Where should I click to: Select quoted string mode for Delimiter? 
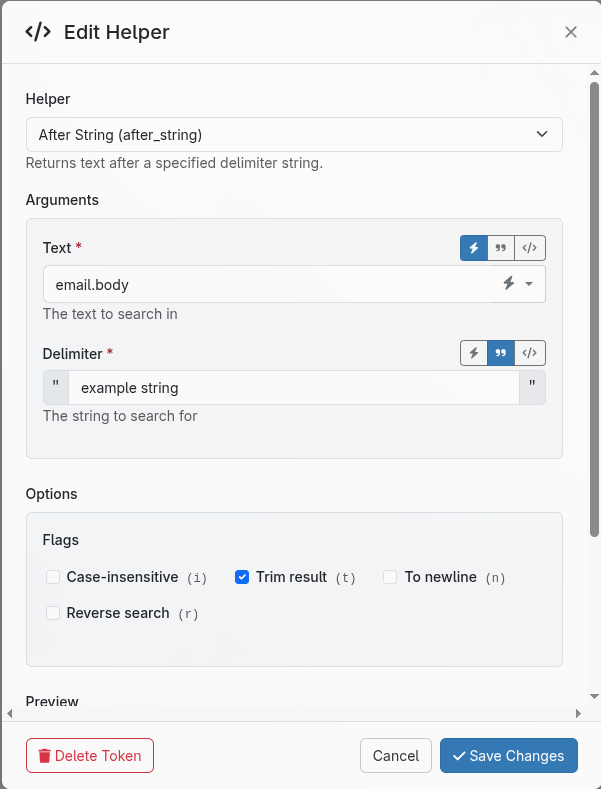(x=502, y=354)
